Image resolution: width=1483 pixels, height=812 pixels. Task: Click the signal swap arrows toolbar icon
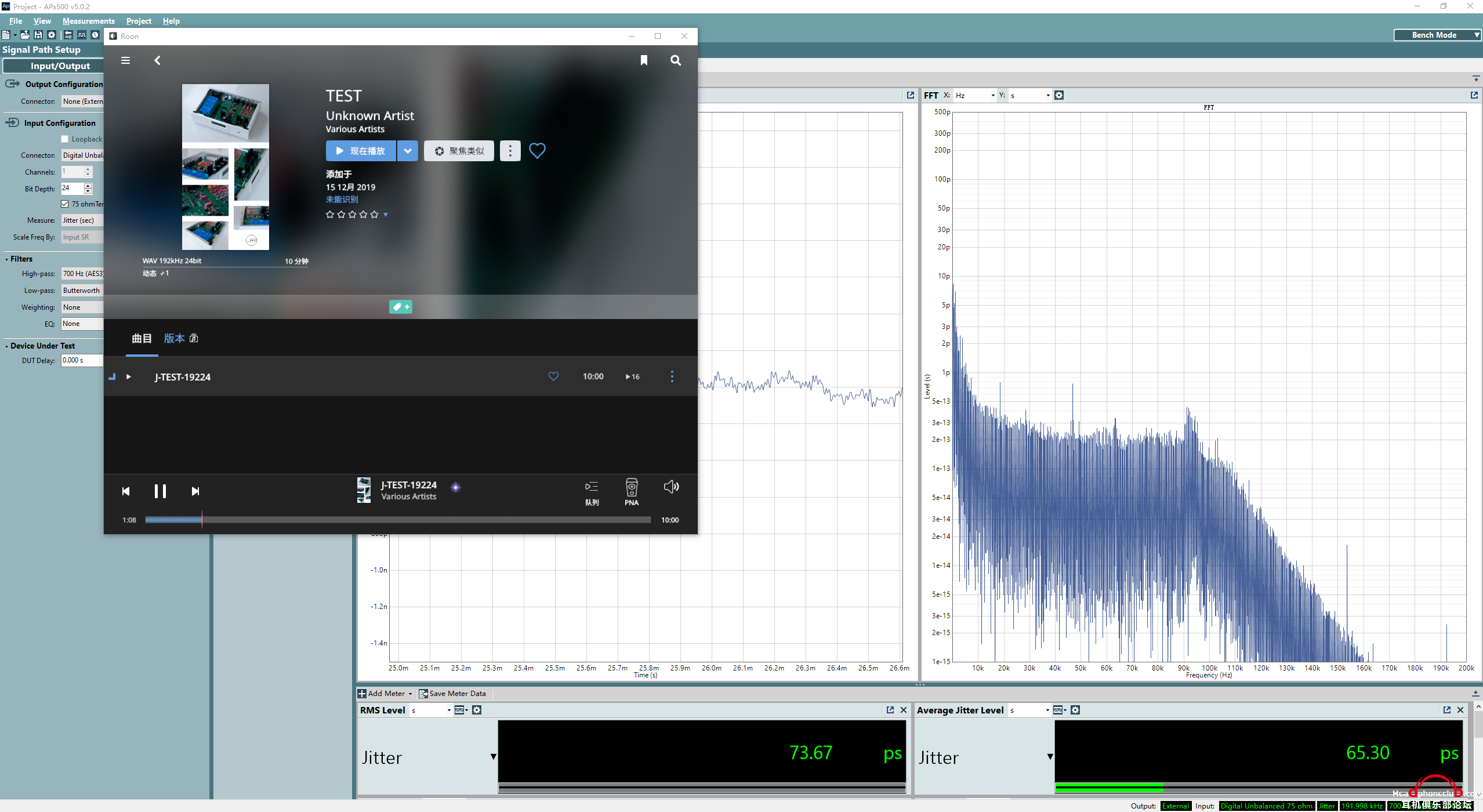[x=68, y=35]
